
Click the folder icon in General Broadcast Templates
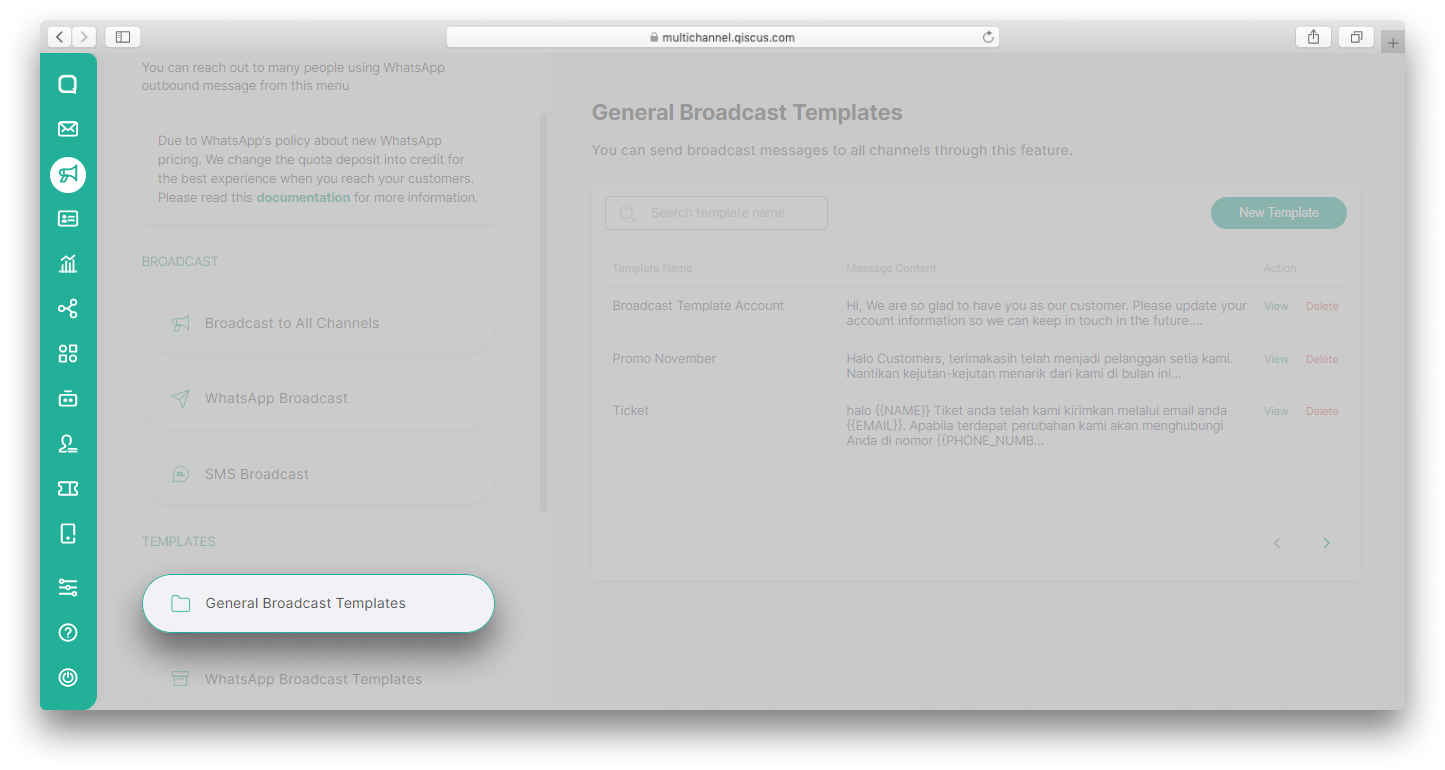(180, 603)
